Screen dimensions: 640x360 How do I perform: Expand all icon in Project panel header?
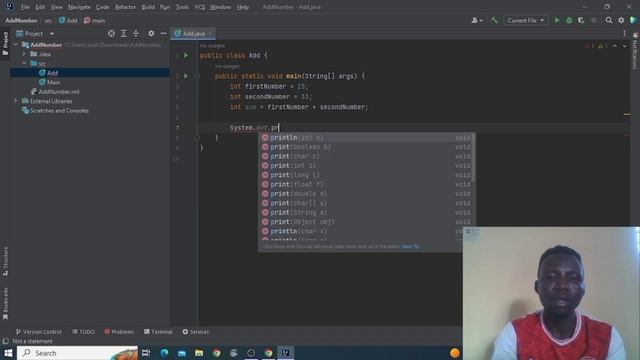click(124, 33)
